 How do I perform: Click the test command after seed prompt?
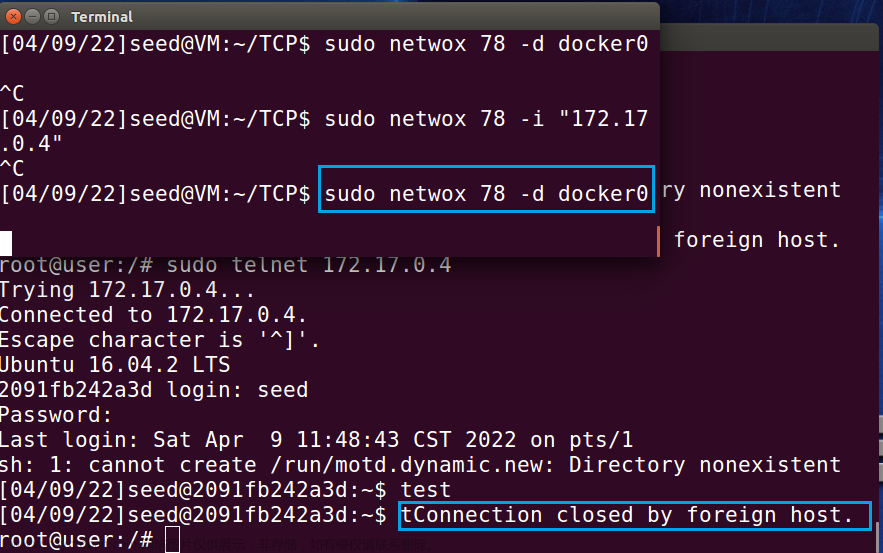[426, 490]
